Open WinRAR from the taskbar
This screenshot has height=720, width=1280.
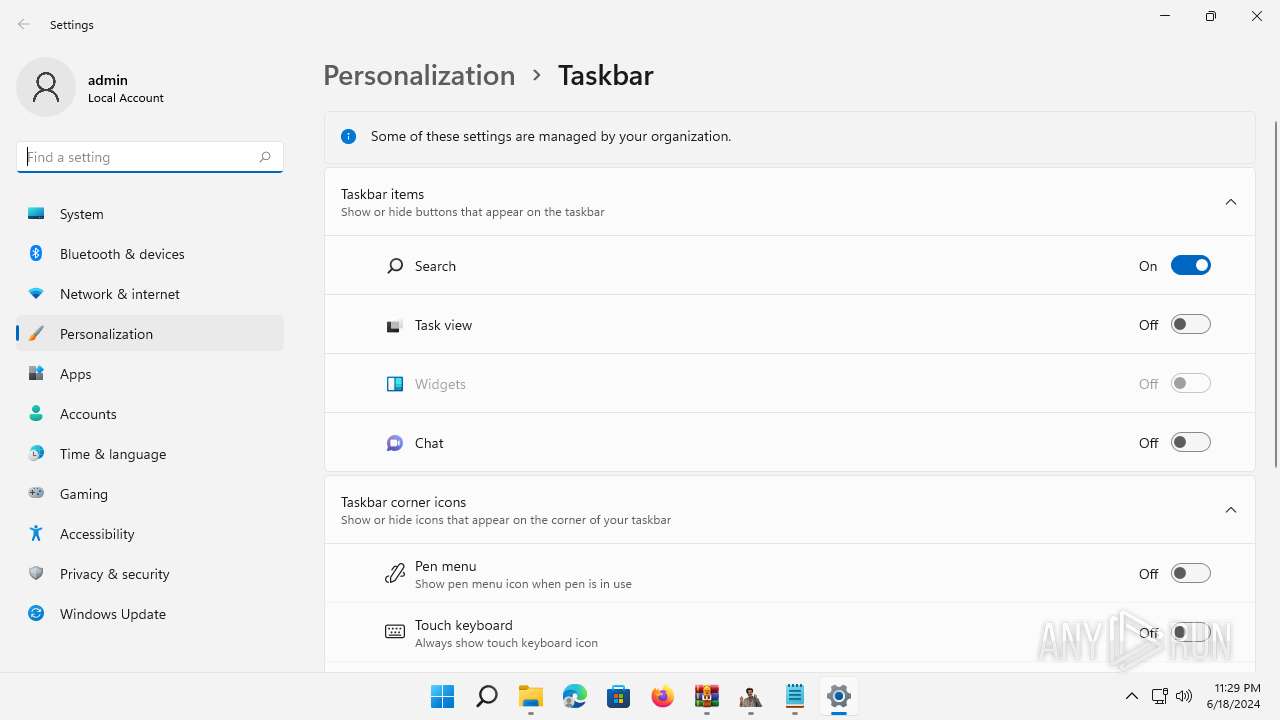point(707,696)
